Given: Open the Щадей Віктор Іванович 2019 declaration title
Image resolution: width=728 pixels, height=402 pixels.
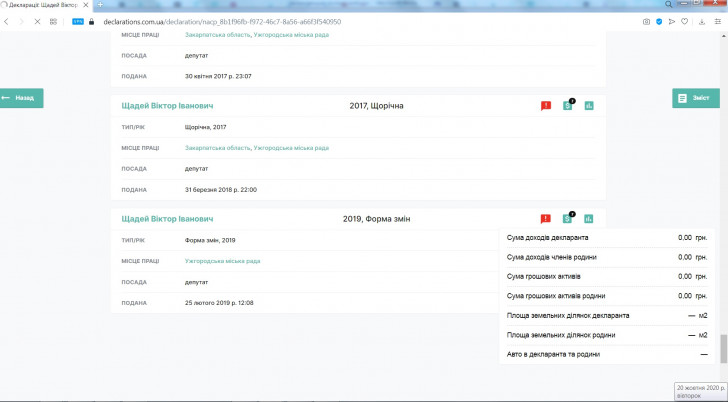Looking at the screenshot, I should [x=167, y=219].
